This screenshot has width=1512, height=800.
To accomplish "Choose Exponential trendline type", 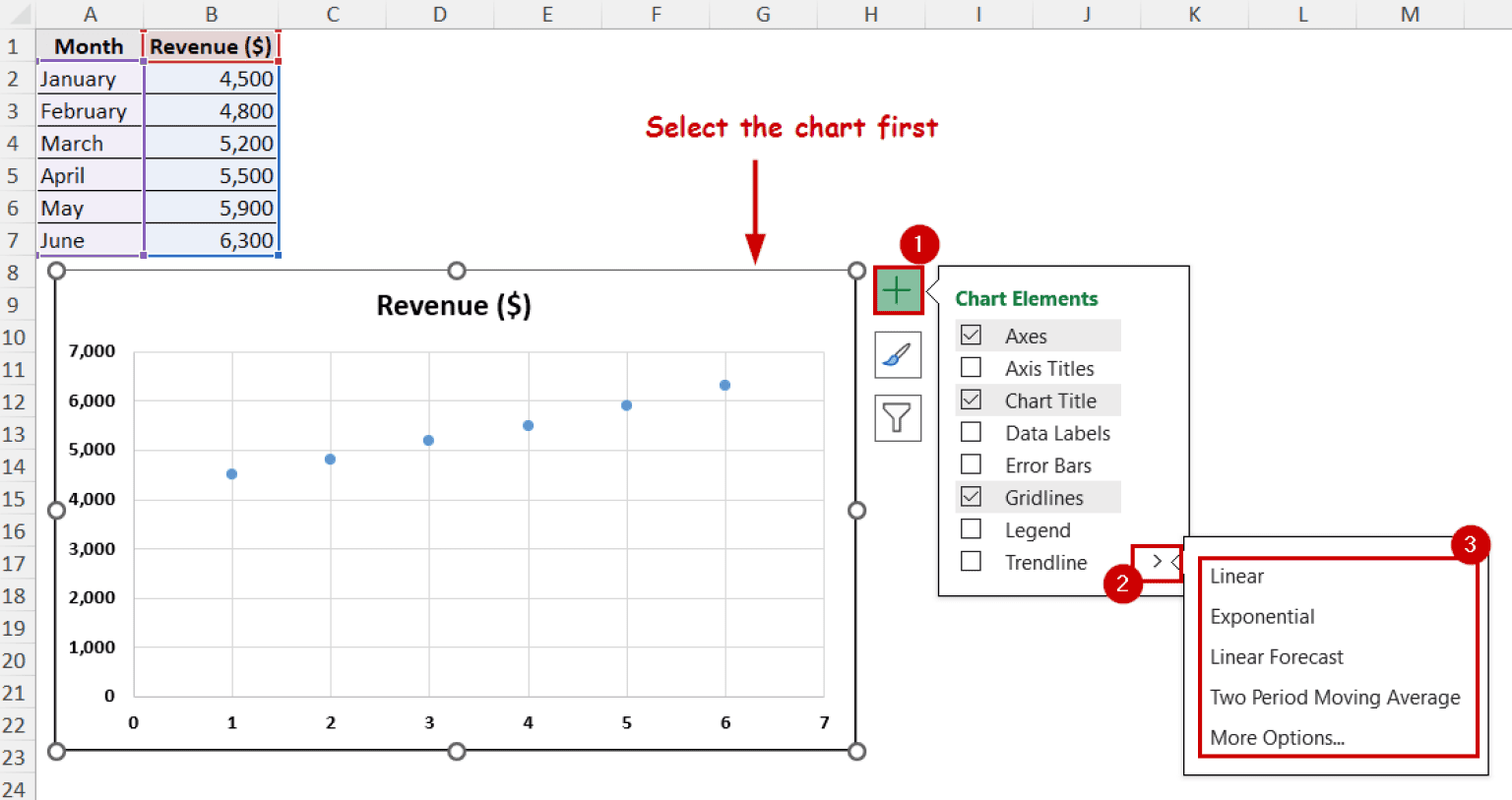I will click(x=1262, y=616).
